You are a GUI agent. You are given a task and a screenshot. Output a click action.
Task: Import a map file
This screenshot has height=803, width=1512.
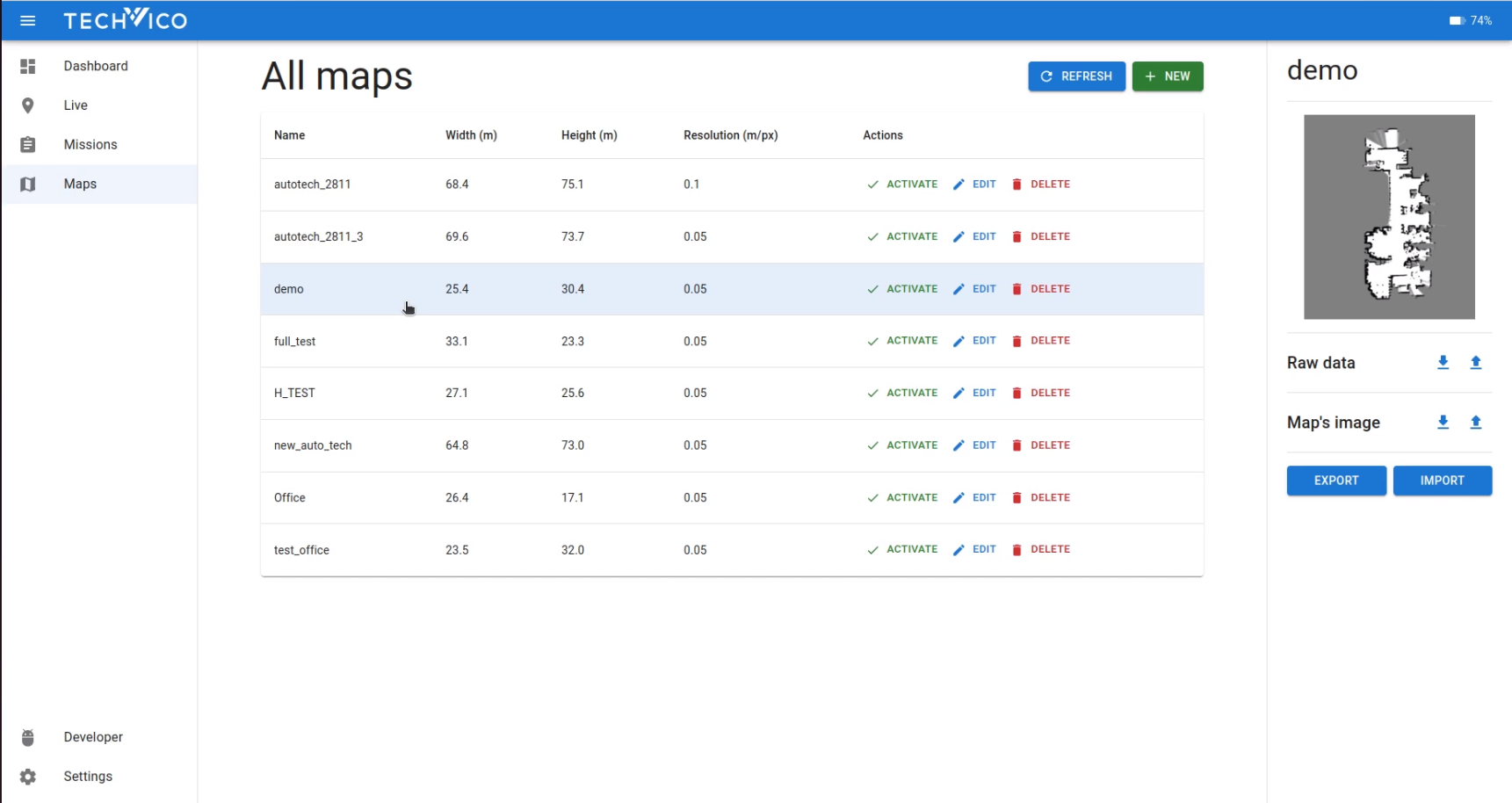click(x=1443, y=481)
